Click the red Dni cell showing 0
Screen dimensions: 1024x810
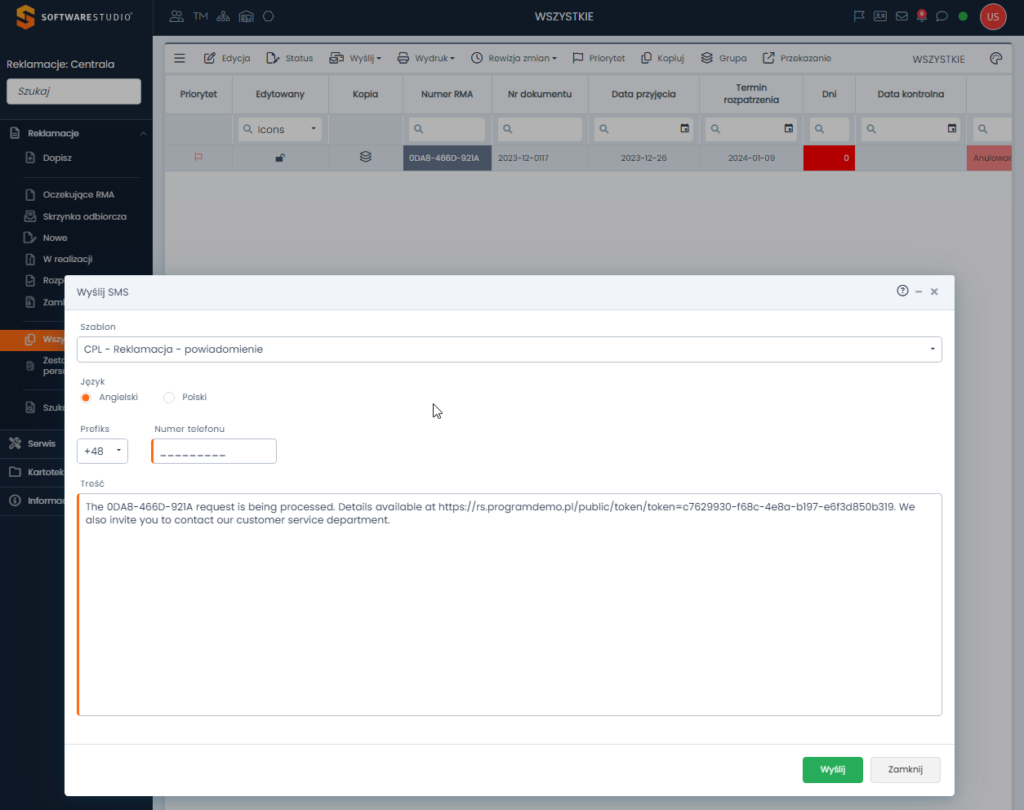[829, 158]
